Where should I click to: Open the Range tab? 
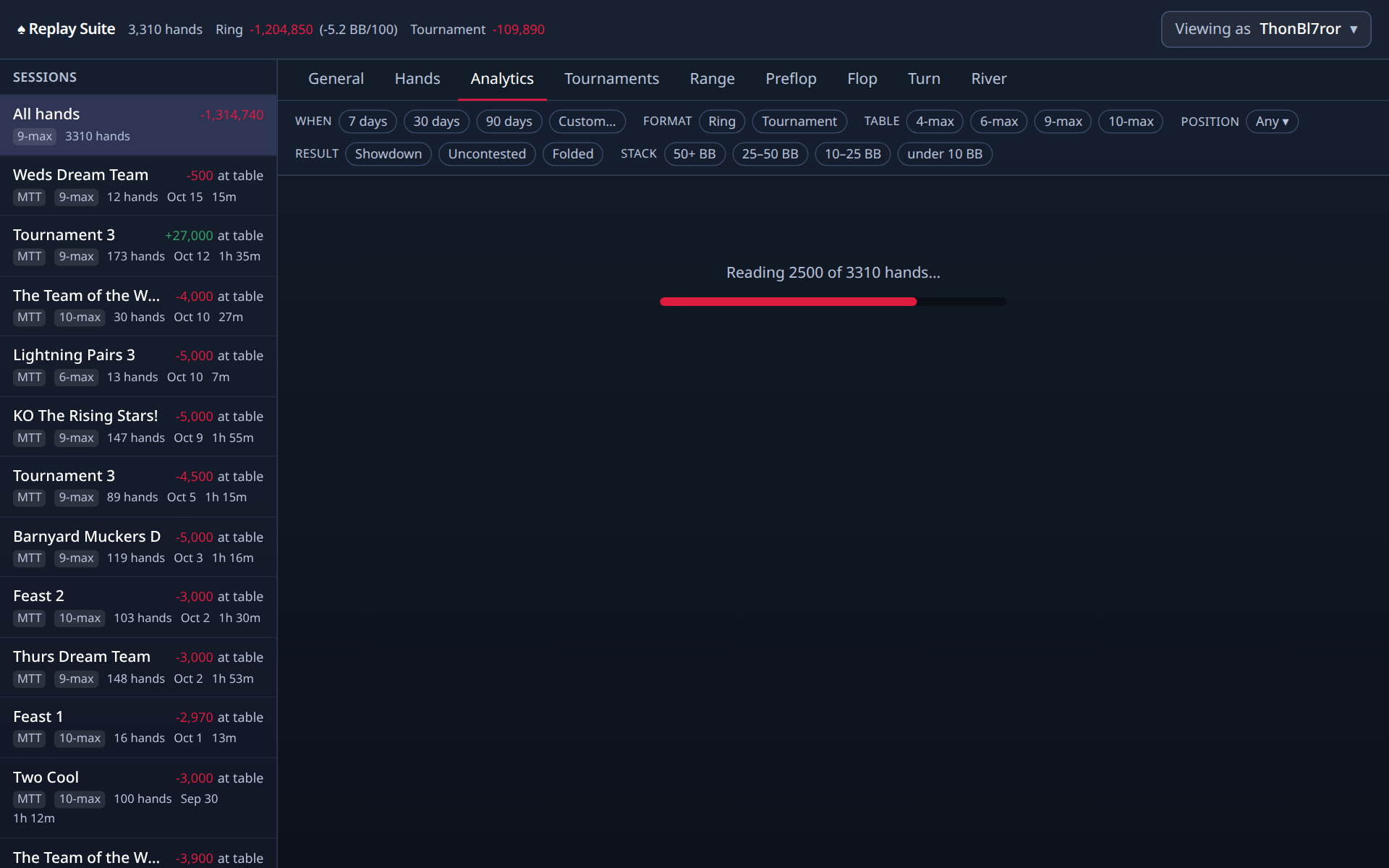click(x=712, y=79)
